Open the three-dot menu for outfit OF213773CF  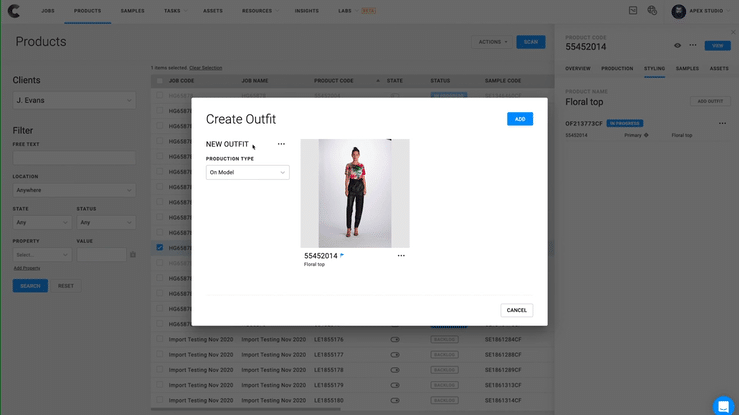pos(721,123)
